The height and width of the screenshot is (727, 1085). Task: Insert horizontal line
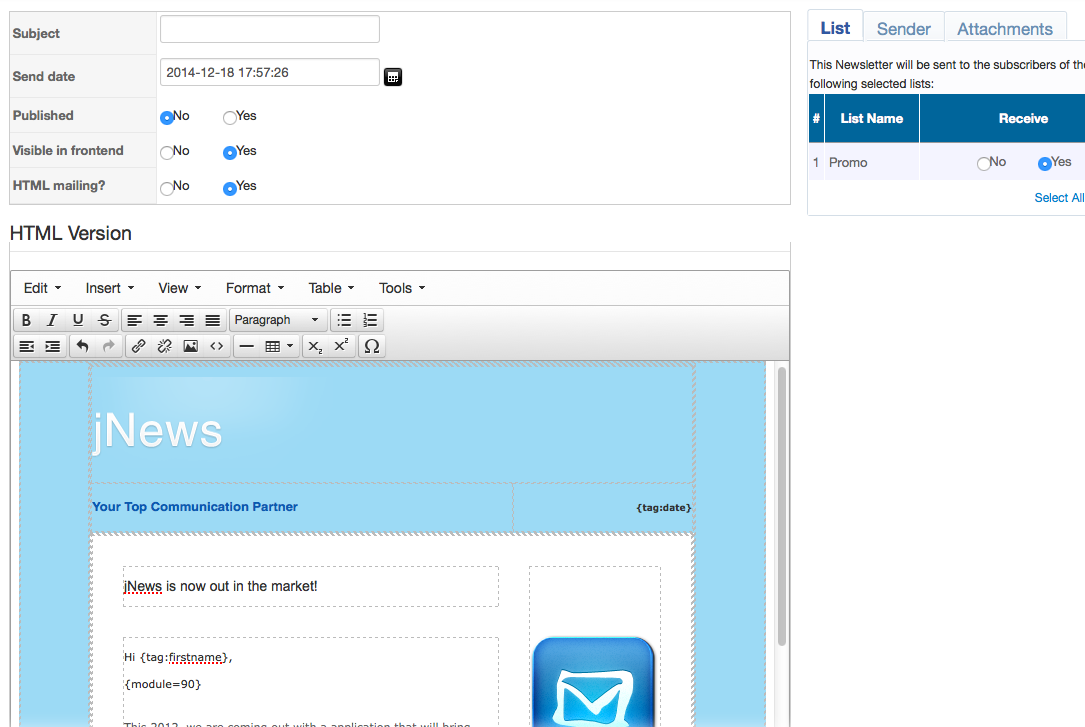pos(247,346)
